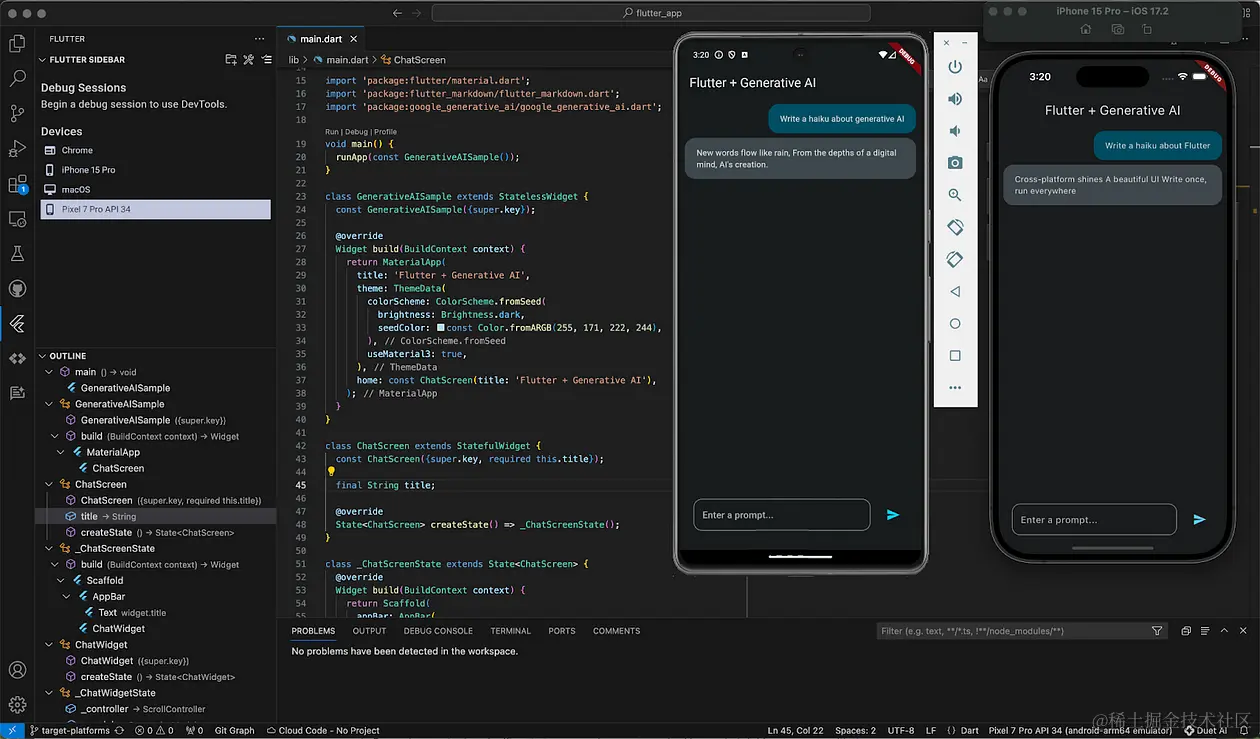Viewport: 1260px width, 739px height.
Task: Switch to the Comments panel tab
Action: click(x=616, y=631)
